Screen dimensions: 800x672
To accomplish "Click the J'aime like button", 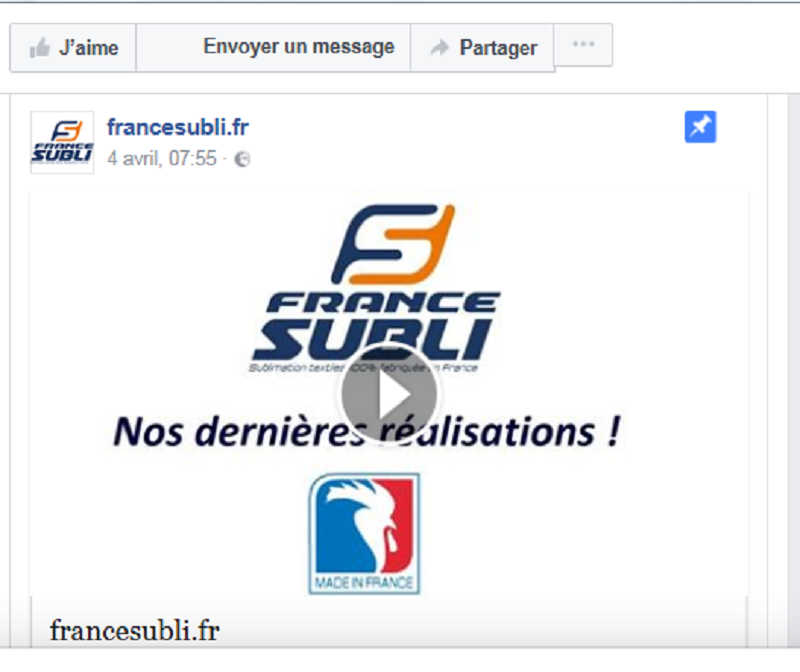I will click(73, 47).
